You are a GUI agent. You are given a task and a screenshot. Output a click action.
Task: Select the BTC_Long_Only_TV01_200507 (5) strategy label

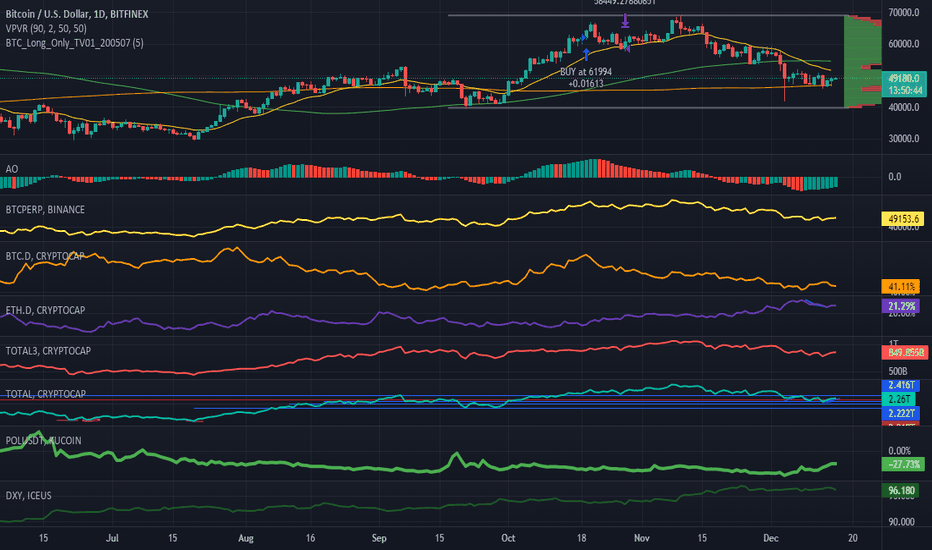point(74,43)
